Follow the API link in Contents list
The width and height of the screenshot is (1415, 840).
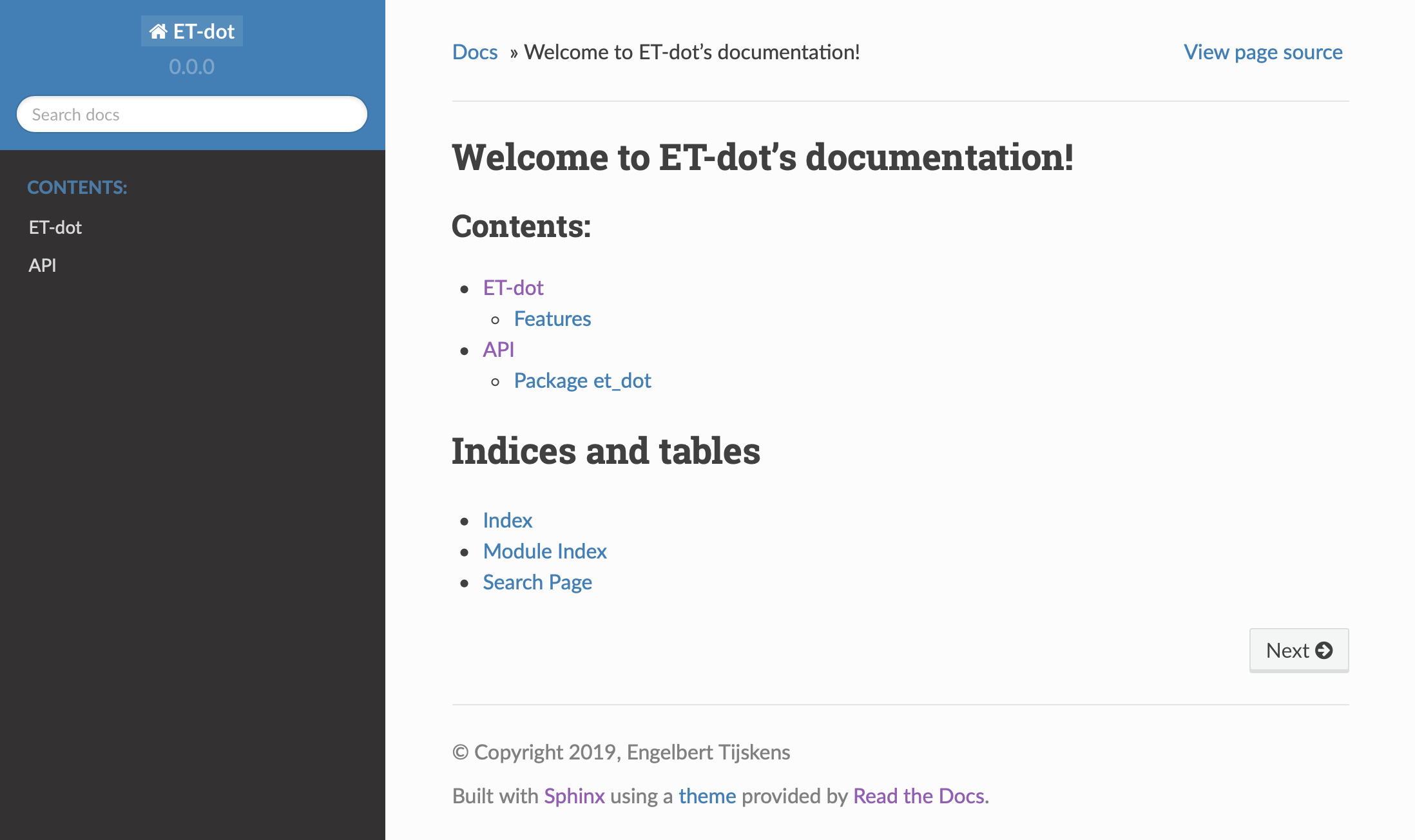coord(499,350)
